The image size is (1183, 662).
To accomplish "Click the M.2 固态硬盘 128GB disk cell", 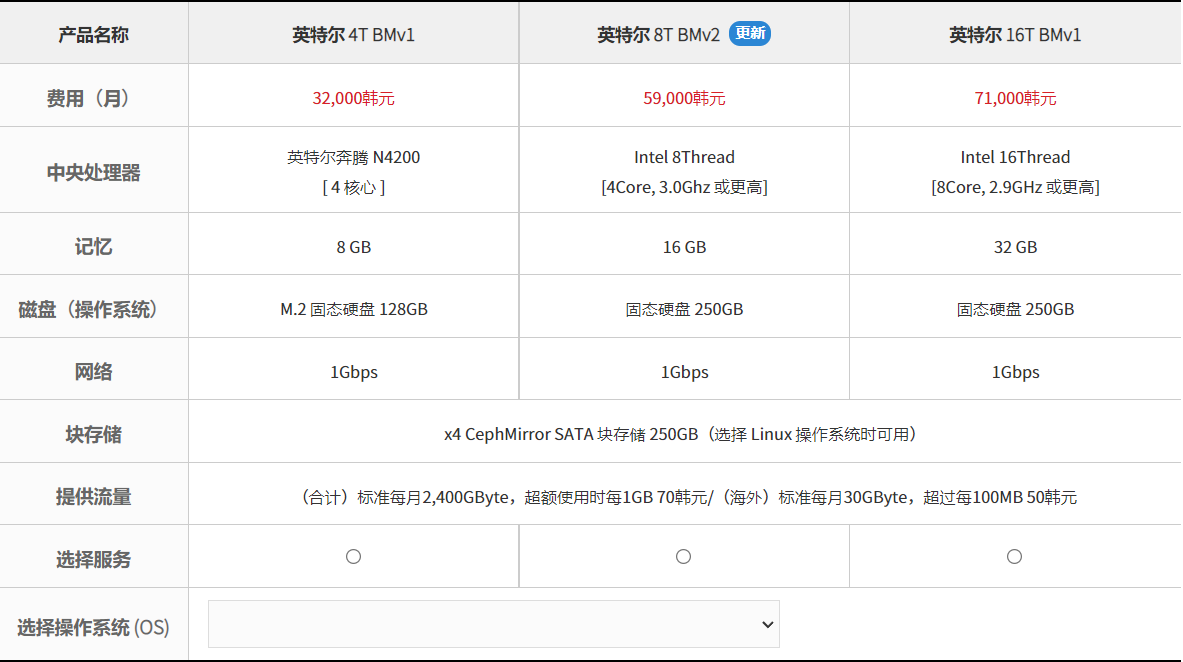I will coord(354,309).
